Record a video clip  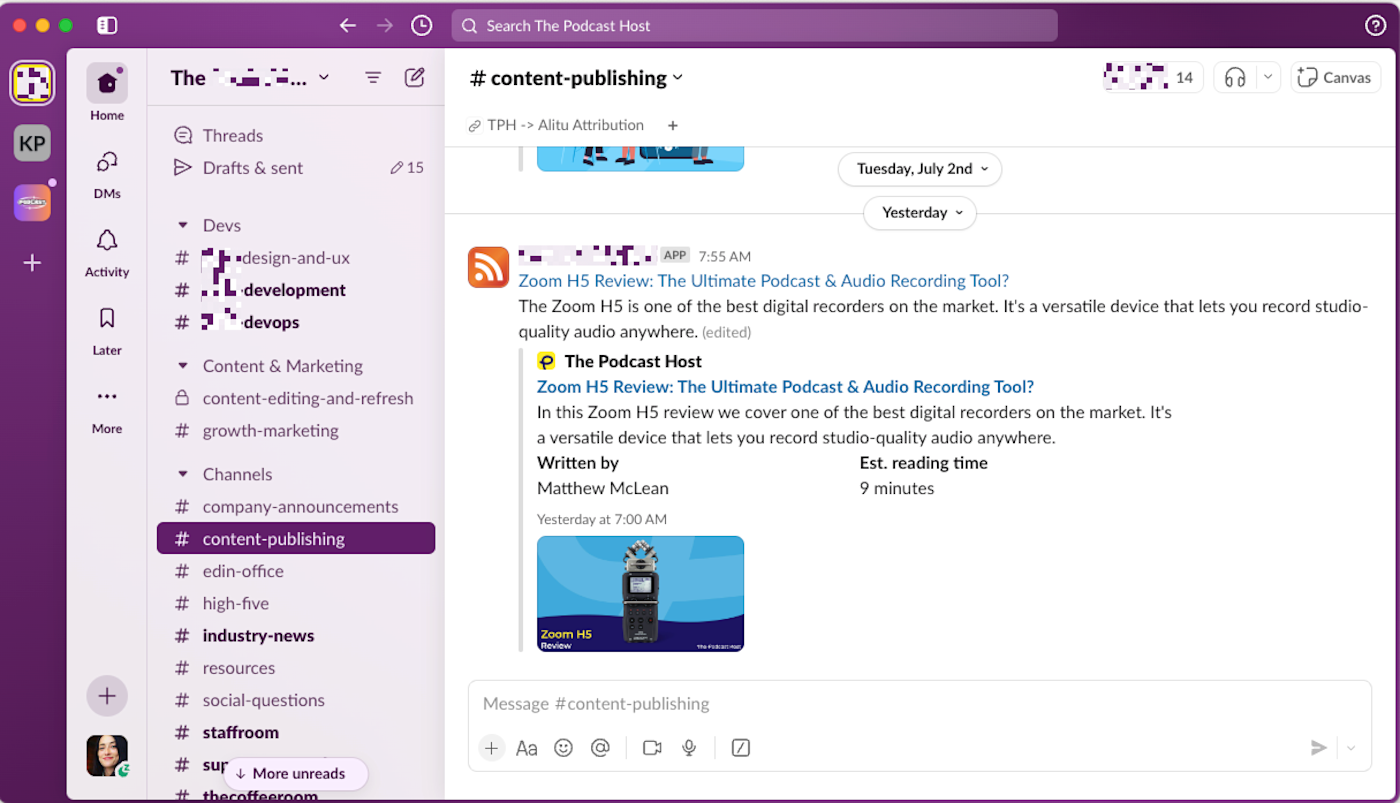(652, 748)
